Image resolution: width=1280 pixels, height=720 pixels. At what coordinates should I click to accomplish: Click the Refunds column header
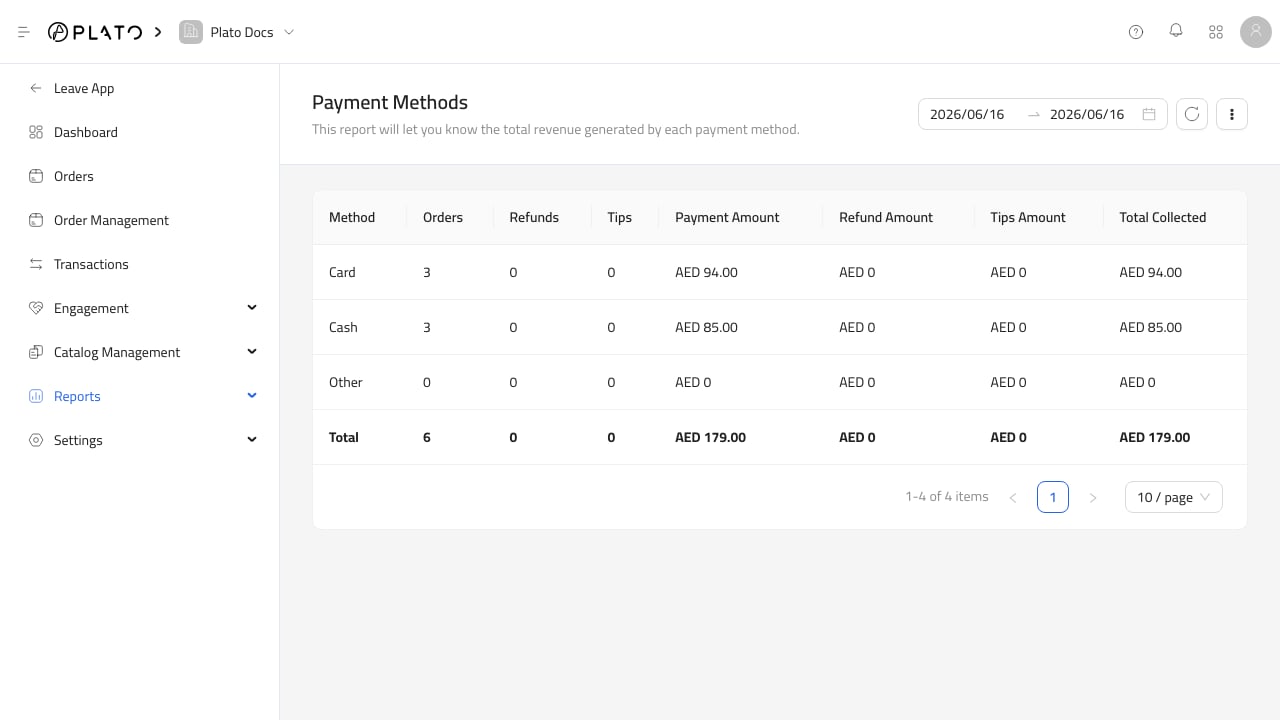[x=534, y=217]
